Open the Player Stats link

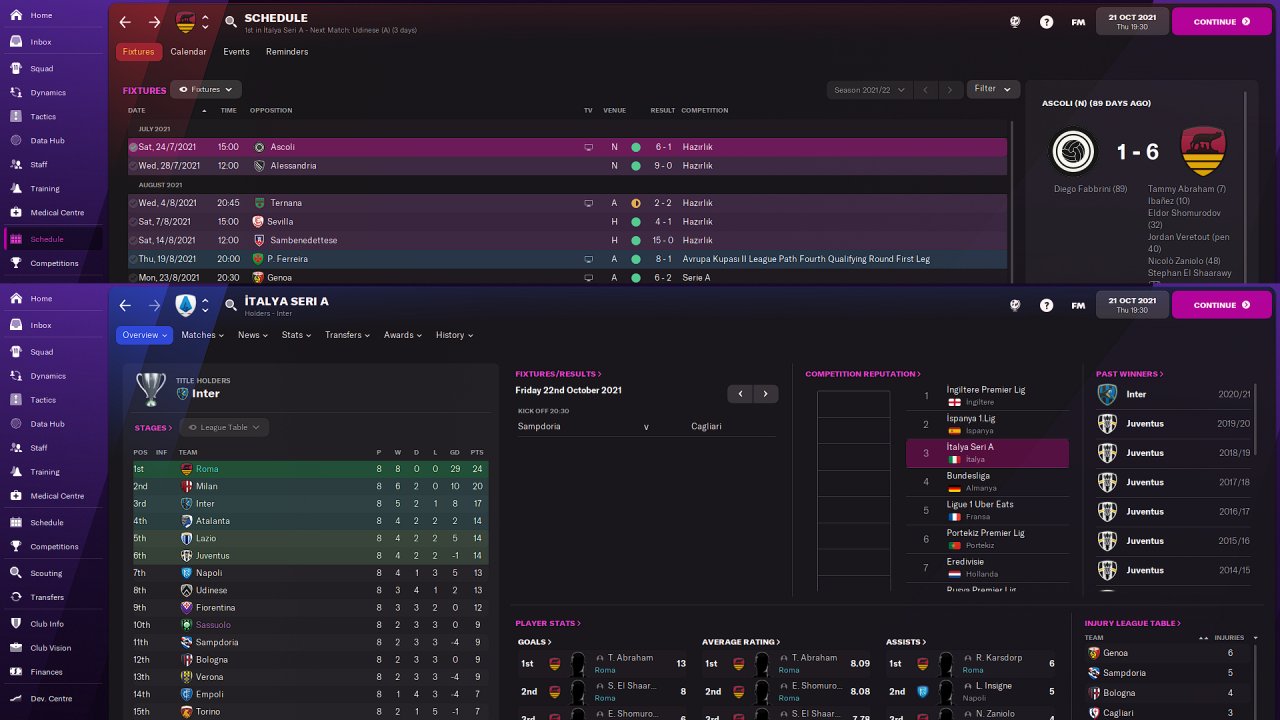pos(548,623)
